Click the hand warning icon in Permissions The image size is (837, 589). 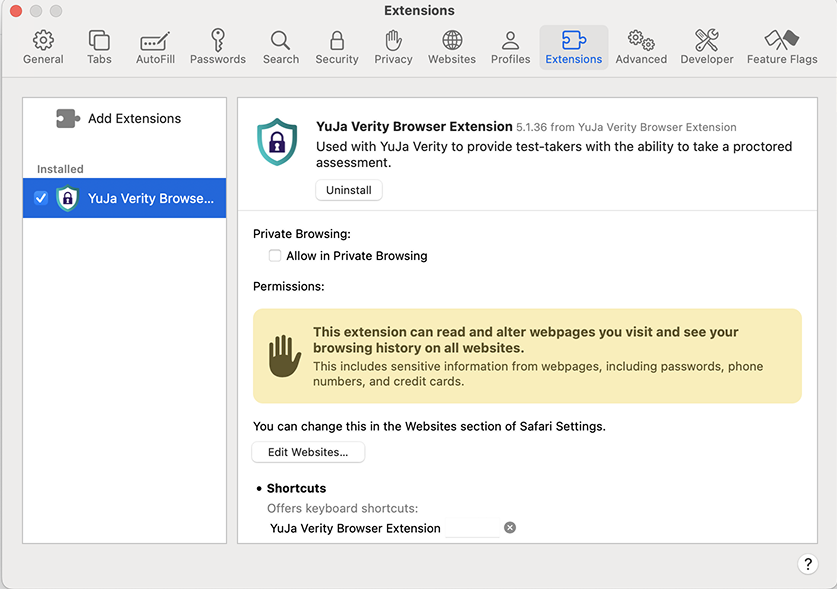[x=285, y=356]
